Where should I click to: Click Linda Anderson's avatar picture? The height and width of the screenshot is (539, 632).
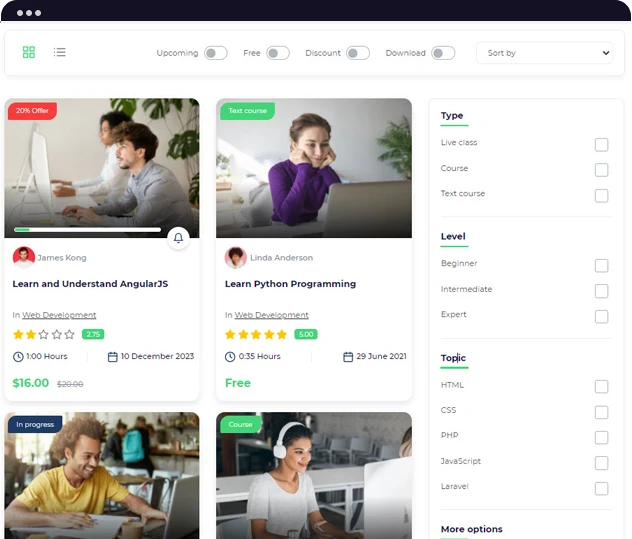pos(236,257)
